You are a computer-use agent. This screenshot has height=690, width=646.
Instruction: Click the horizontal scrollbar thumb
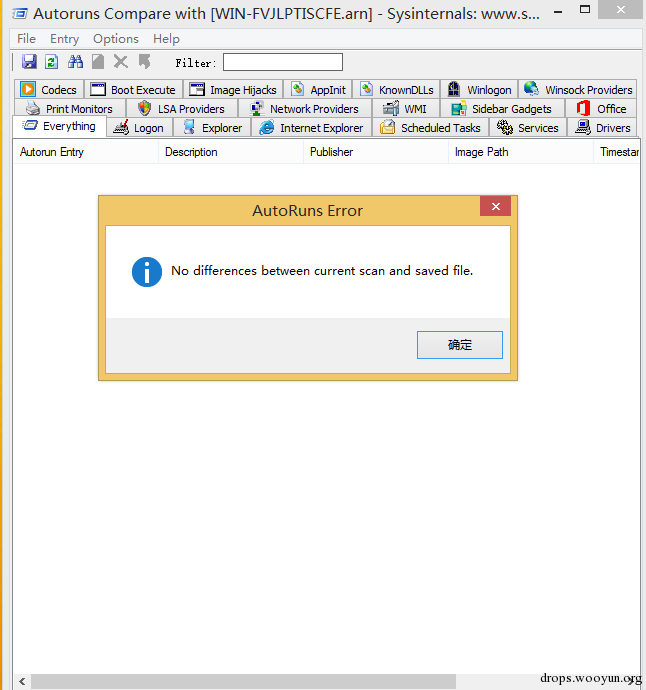click(x=243, y=682)
